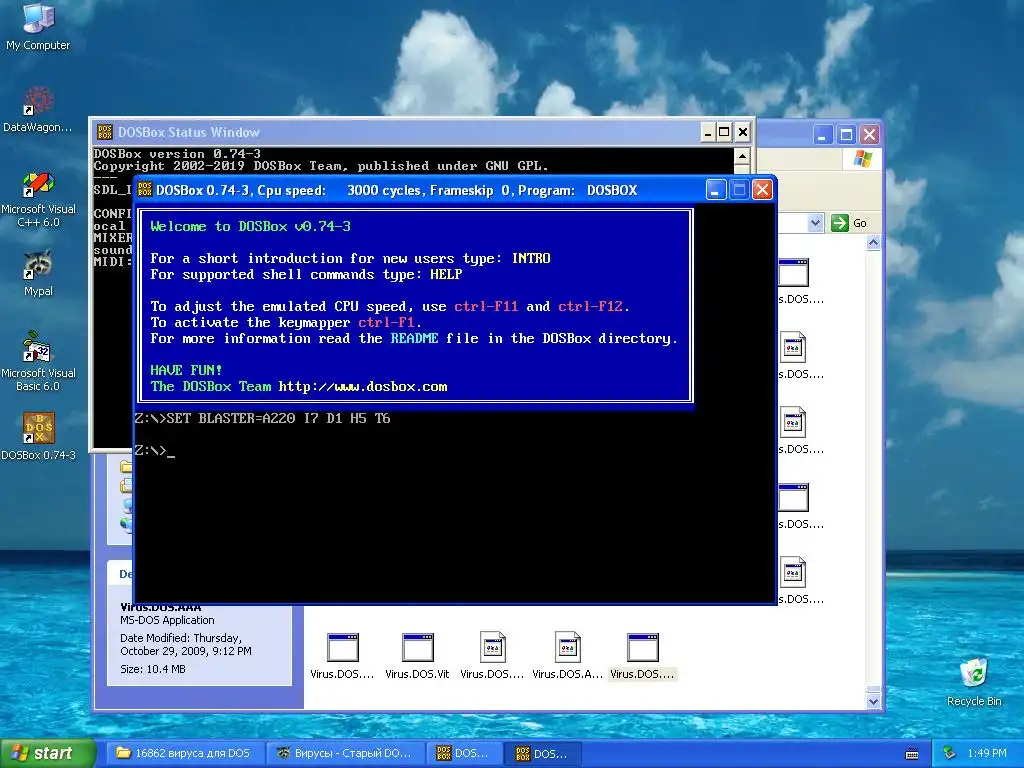
Task: Switch to second DOS... taskbar button
Action: point(543,754)
